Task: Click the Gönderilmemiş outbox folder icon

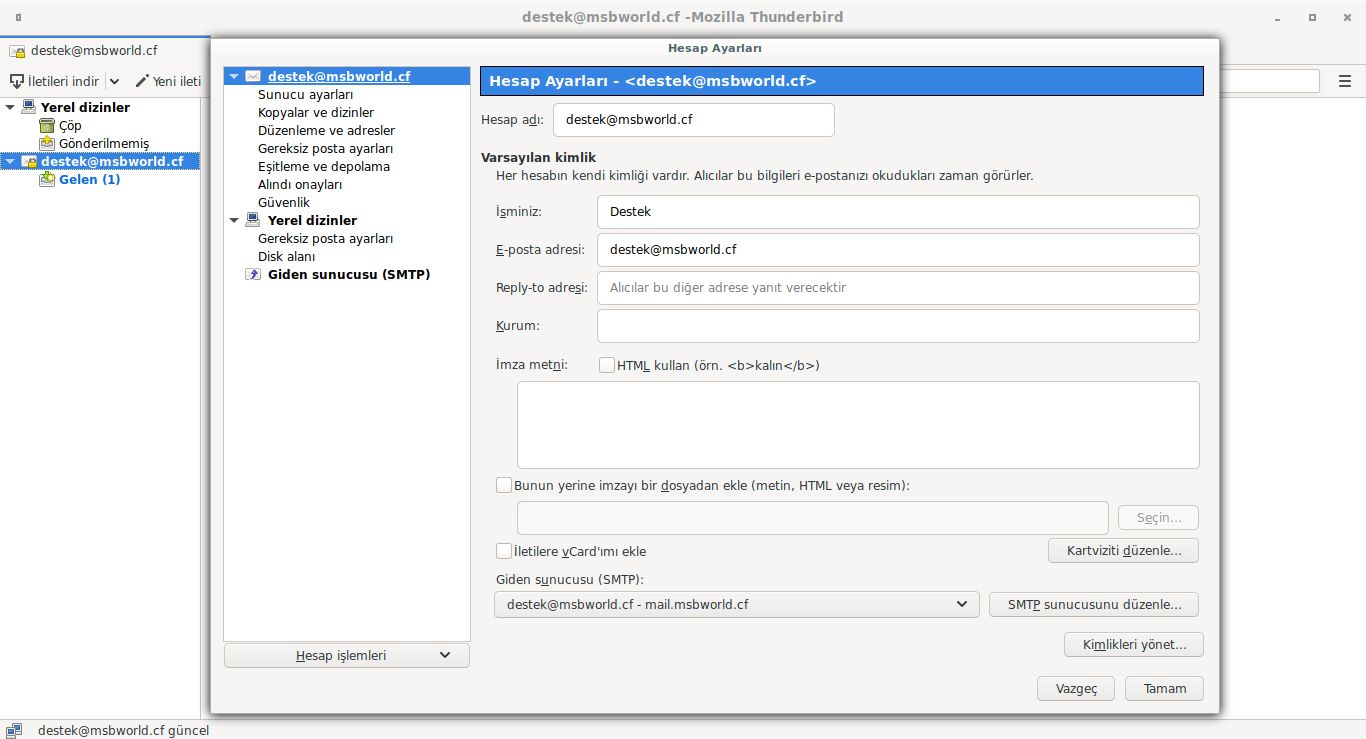Action: tap(47, 143)
